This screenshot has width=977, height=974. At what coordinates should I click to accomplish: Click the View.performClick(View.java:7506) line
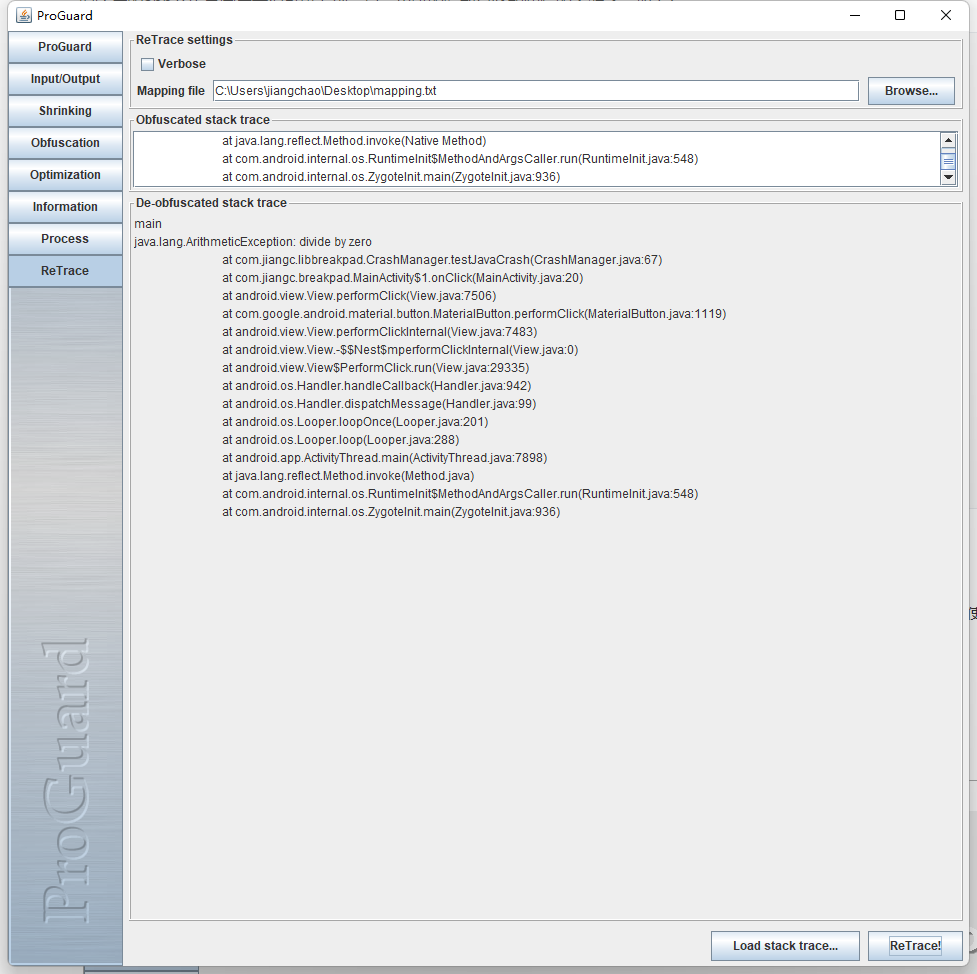click(x=359, y=296)
